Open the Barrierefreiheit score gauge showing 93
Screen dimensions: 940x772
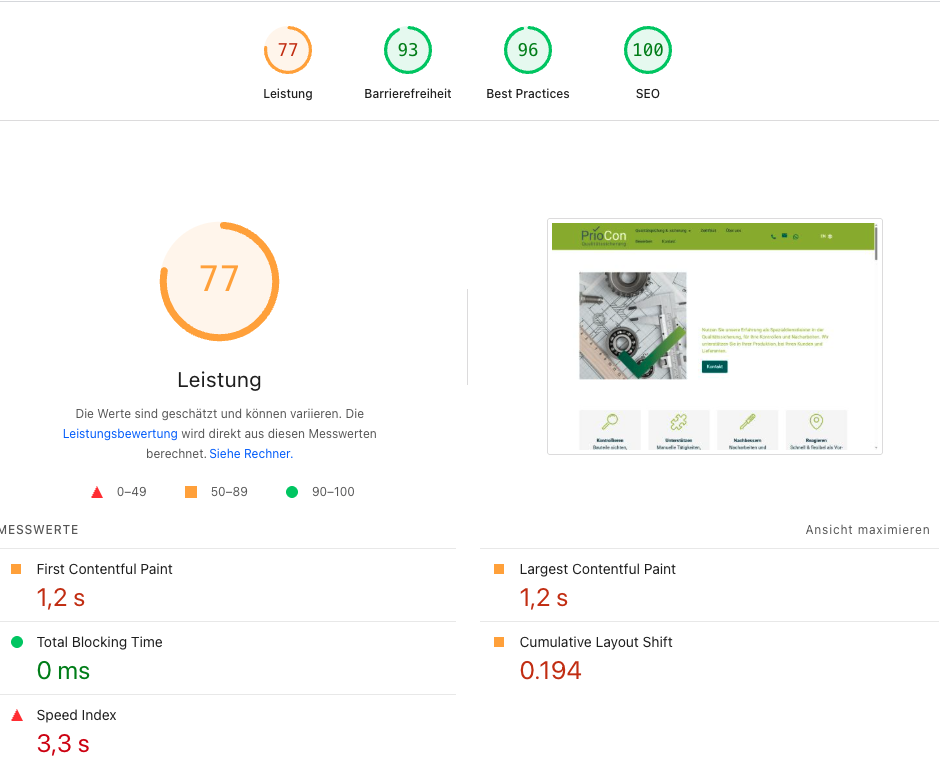click(x=408, y=50)
